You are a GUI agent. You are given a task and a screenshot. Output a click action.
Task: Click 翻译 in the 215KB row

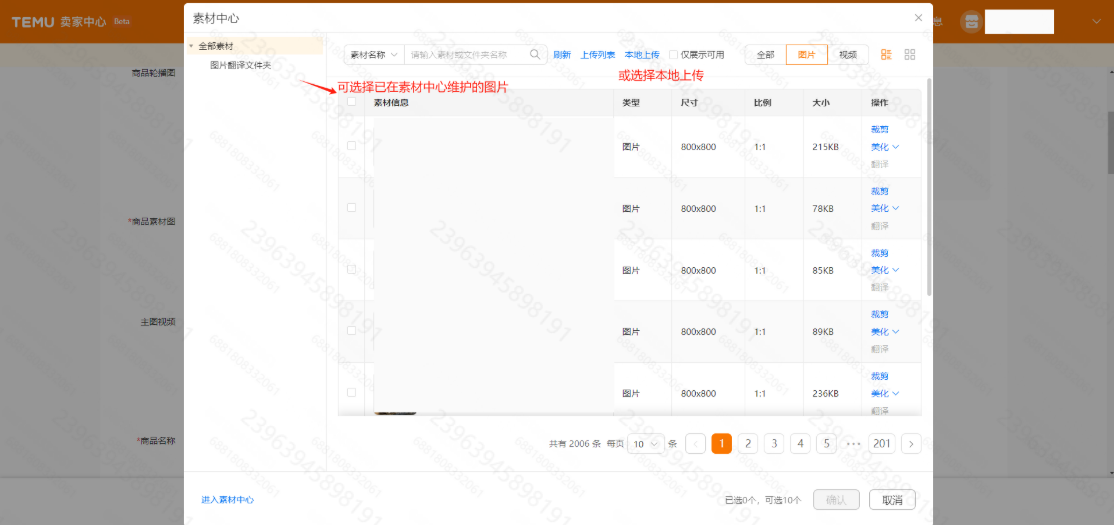coord(880,164)
